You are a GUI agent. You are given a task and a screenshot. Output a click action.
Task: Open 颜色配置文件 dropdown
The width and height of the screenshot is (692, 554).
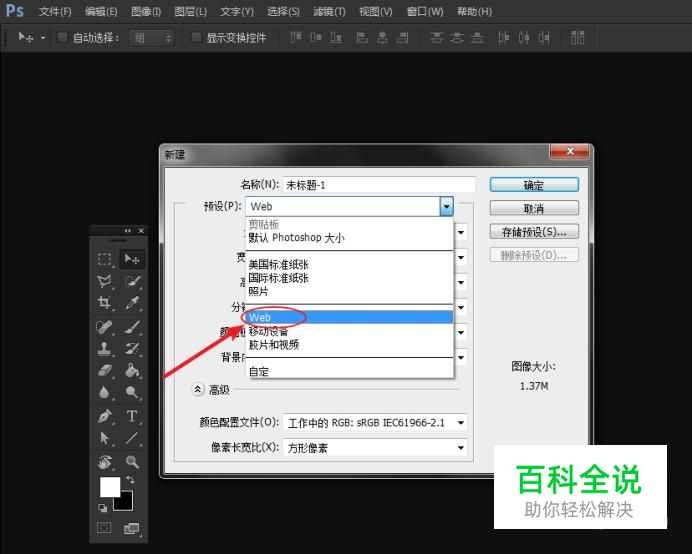coord(461,423)
